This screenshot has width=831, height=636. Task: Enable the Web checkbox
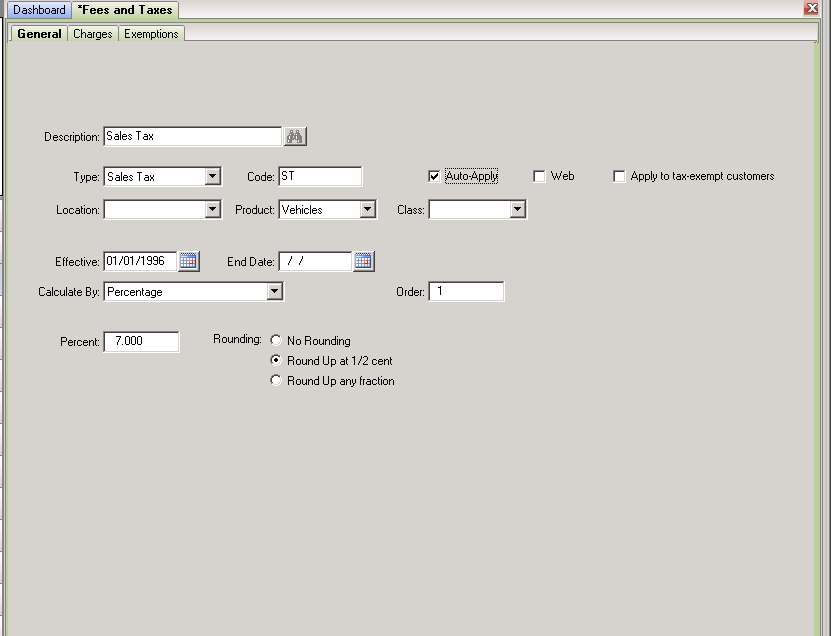pyautogui.click(x=539, y=176)
